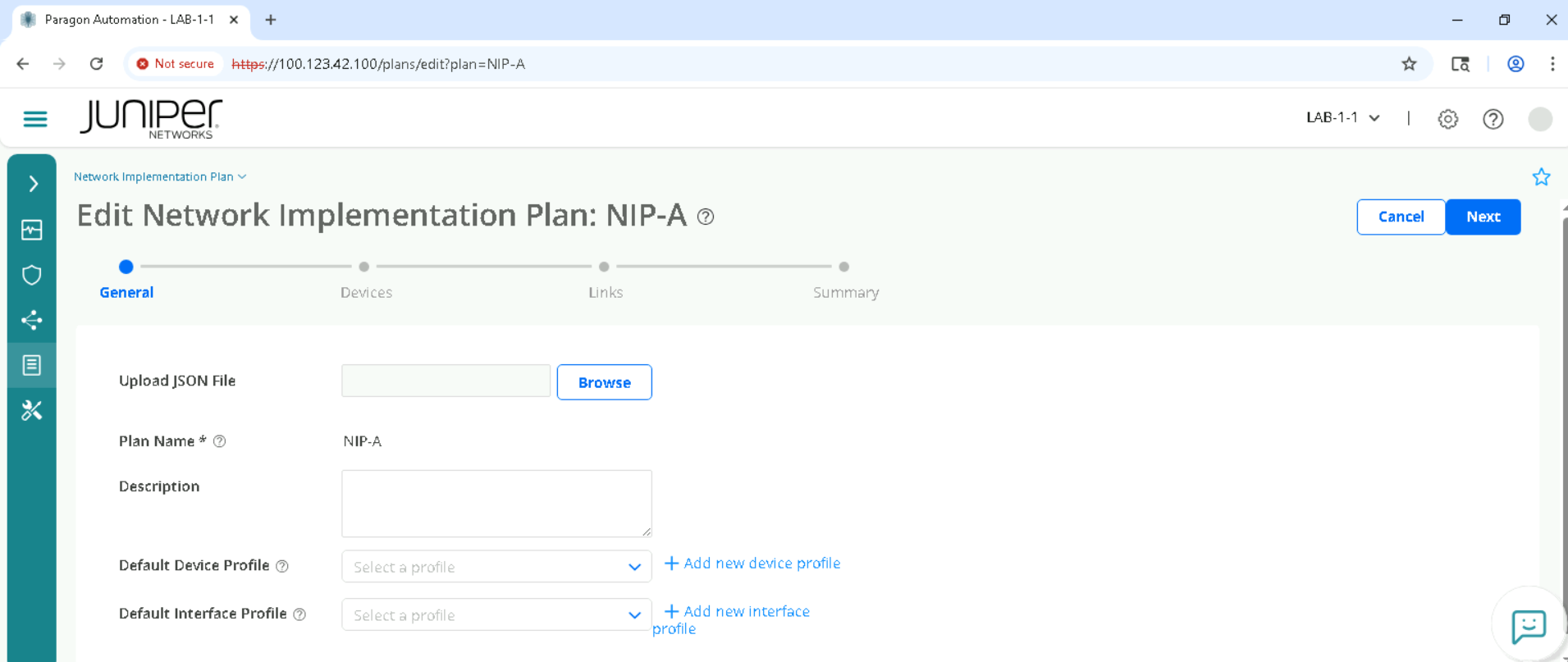1568x662 pixels.
Task: Expand the left sidebar with arrow
Action: [x=33, y=184]
